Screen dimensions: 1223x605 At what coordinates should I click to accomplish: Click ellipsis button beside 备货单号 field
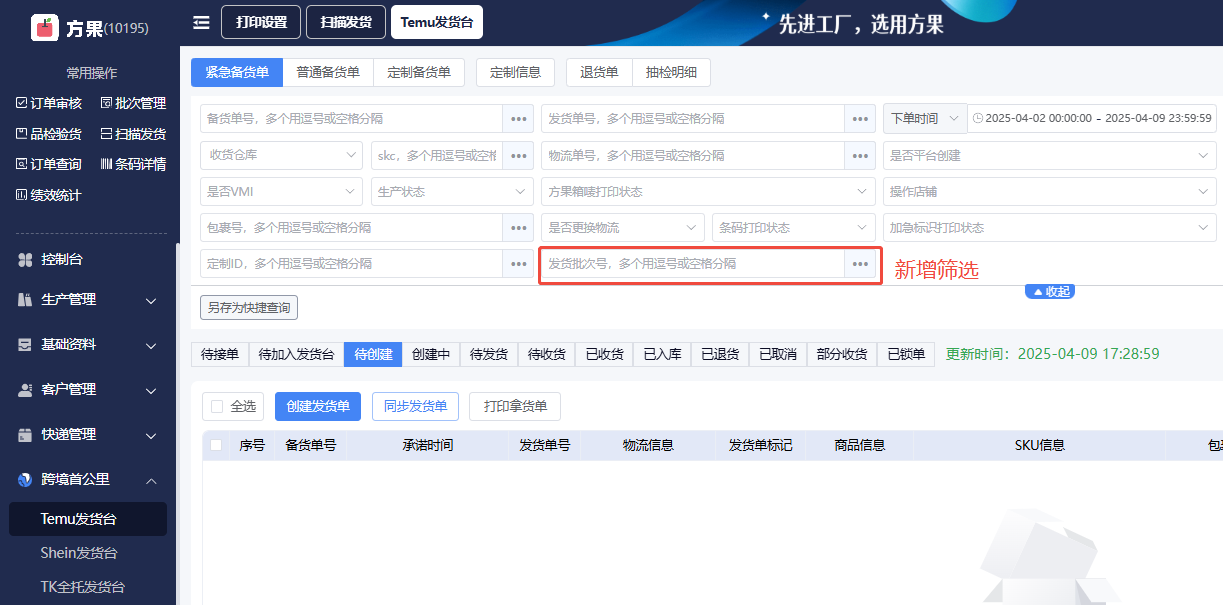coord(518,119)
